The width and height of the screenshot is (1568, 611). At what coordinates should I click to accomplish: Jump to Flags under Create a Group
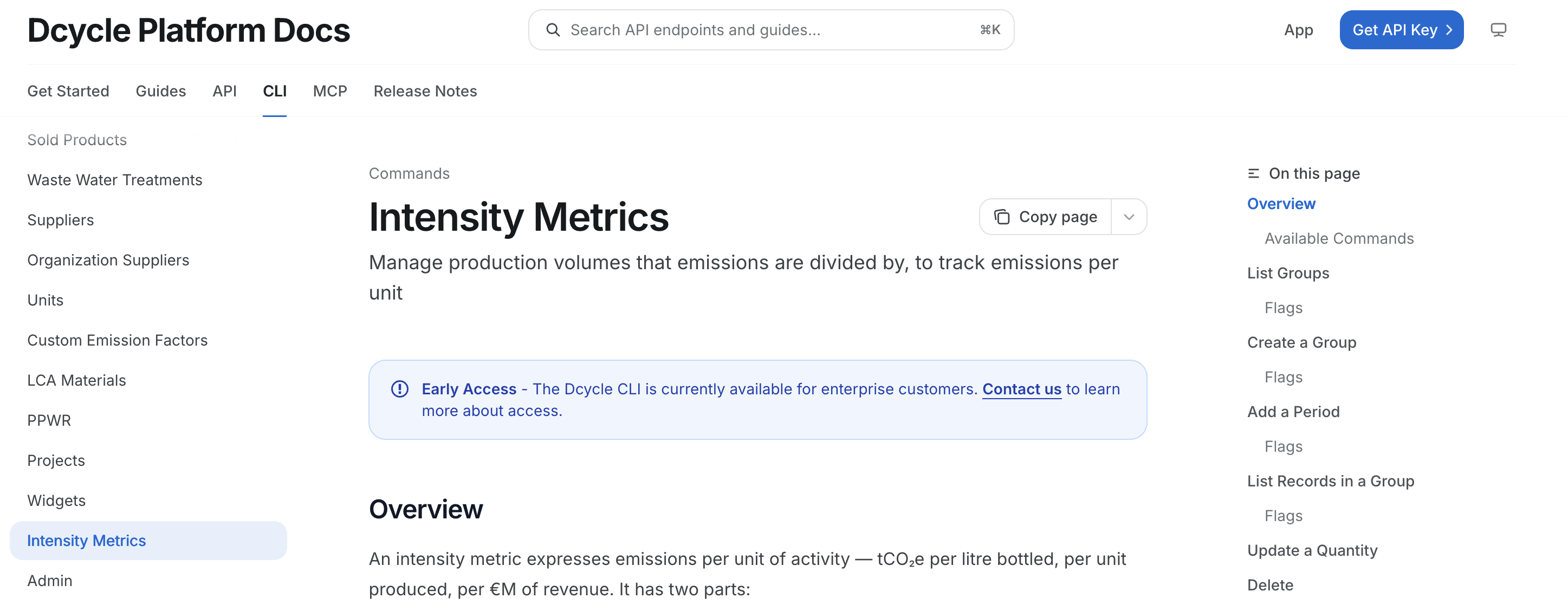coord(1283,378)
